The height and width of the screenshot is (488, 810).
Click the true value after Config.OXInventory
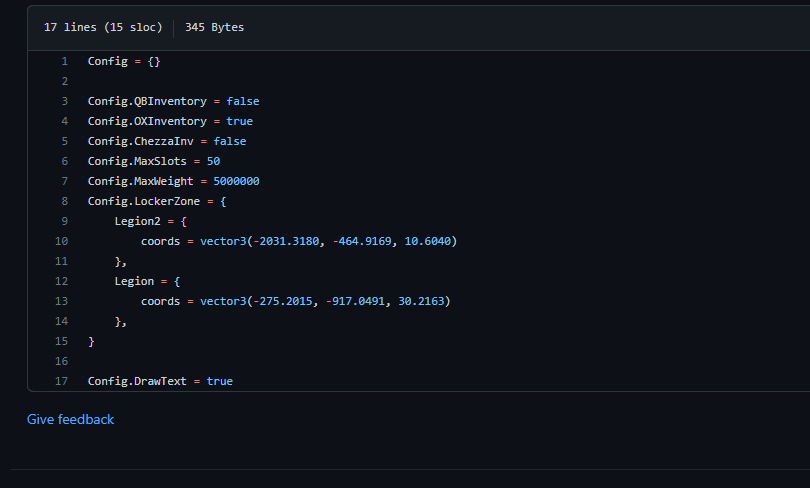coord(239,121)
